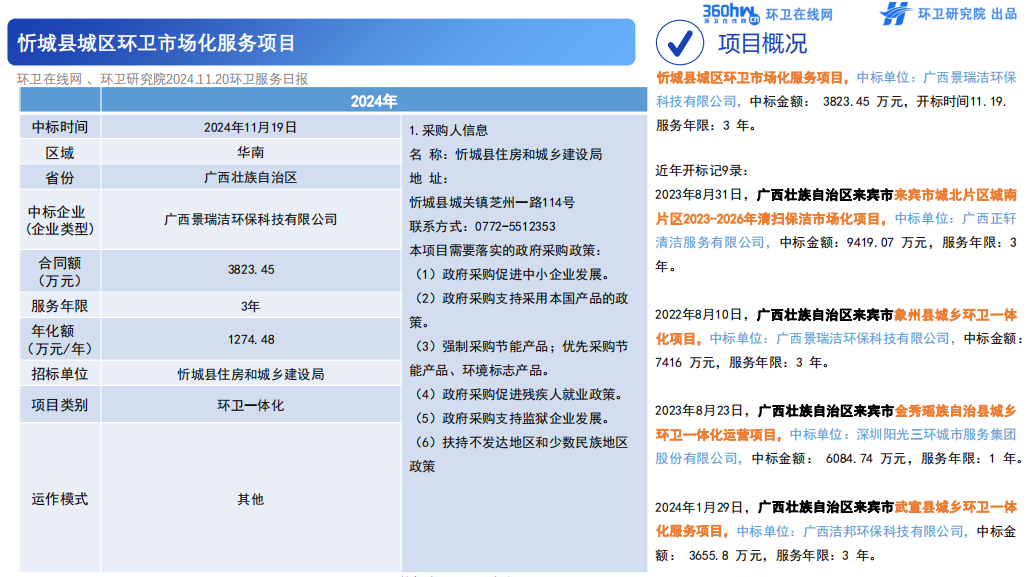Select amount 7416 万元
Viewport: 1031px width, 577px height.
pos(684,363)
